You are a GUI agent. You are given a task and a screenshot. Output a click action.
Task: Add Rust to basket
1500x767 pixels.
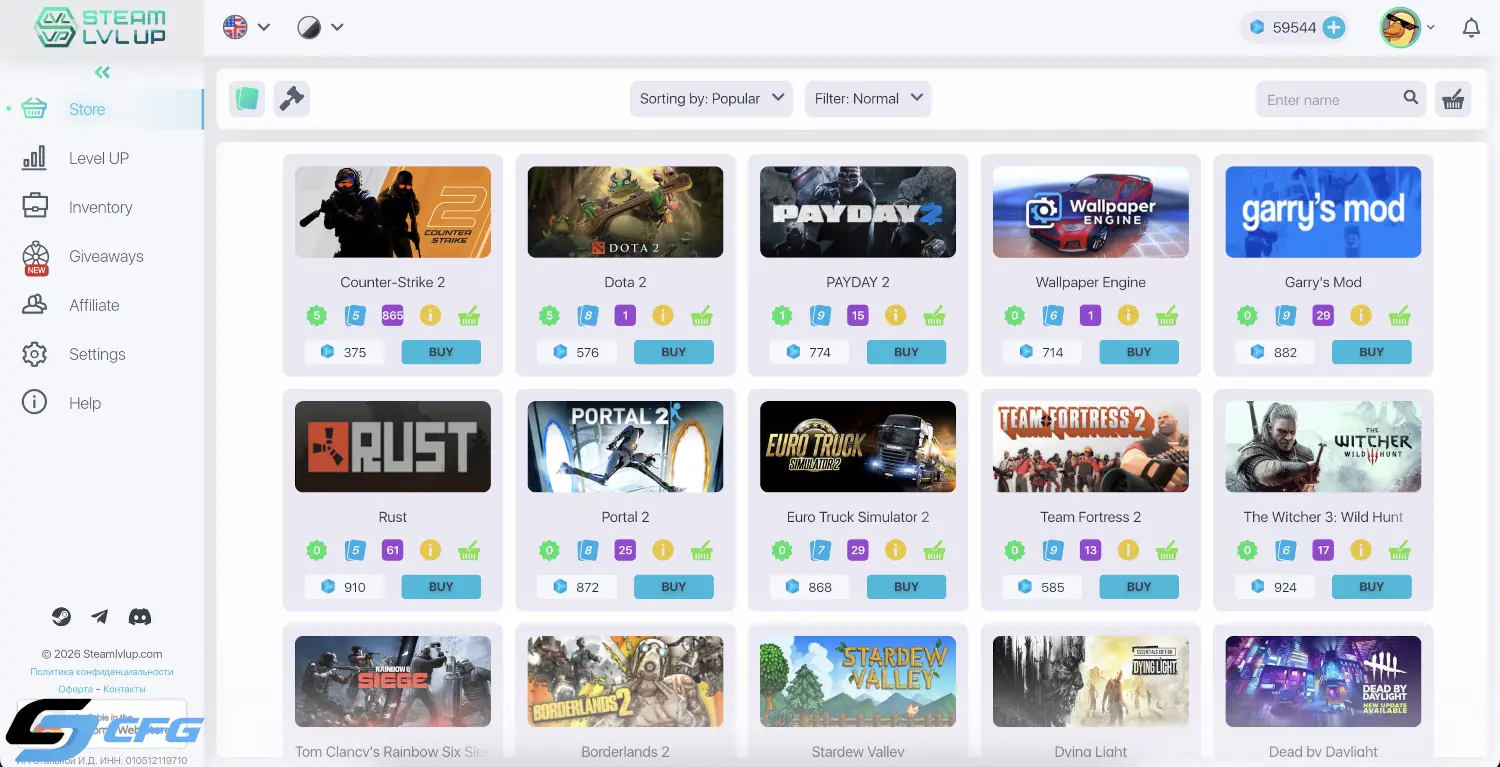point(469,551)
